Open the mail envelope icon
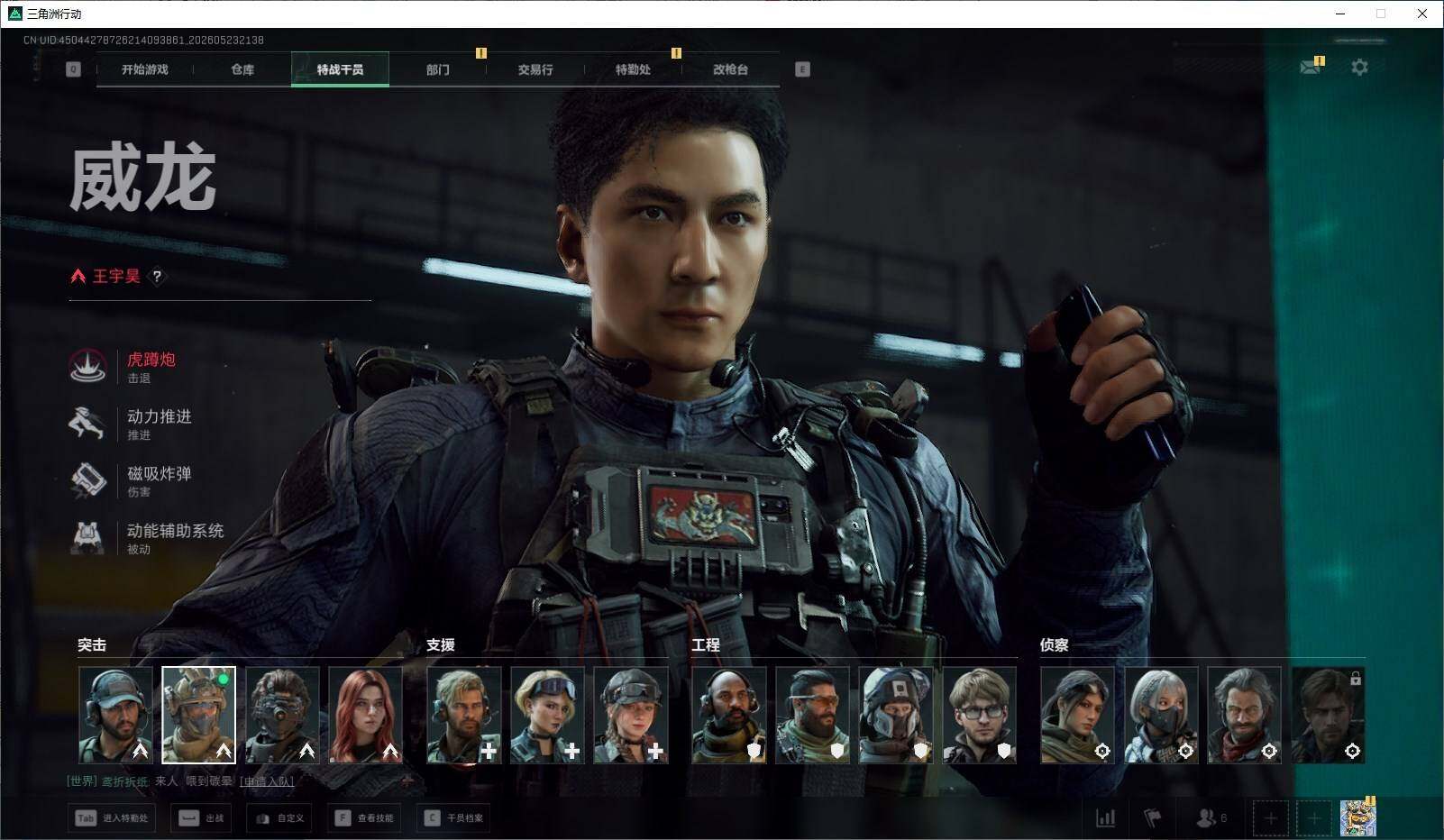 click(x=1311, y=67)
